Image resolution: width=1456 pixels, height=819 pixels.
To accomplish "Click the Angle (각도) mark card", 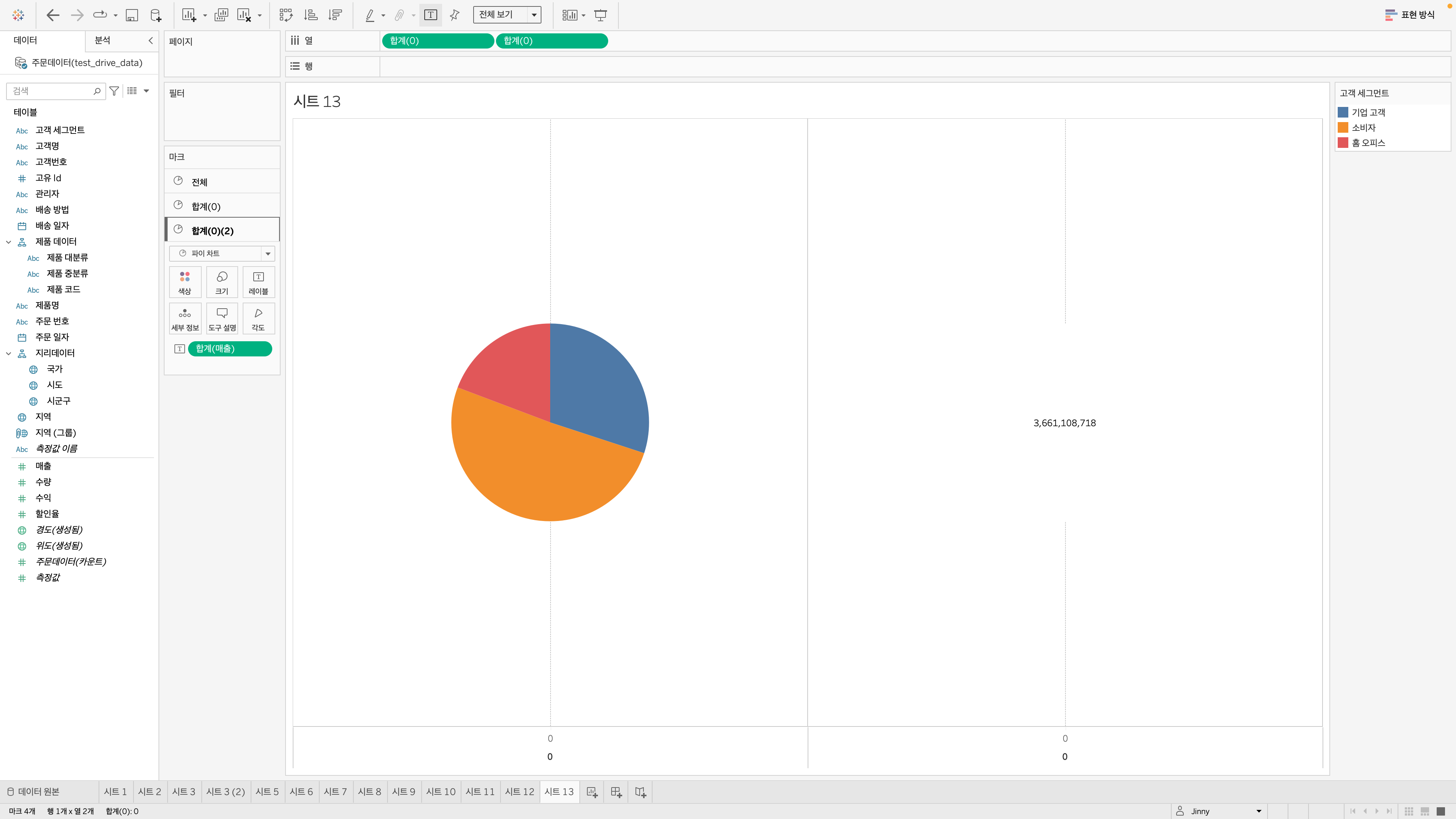I will click(258, 318).
